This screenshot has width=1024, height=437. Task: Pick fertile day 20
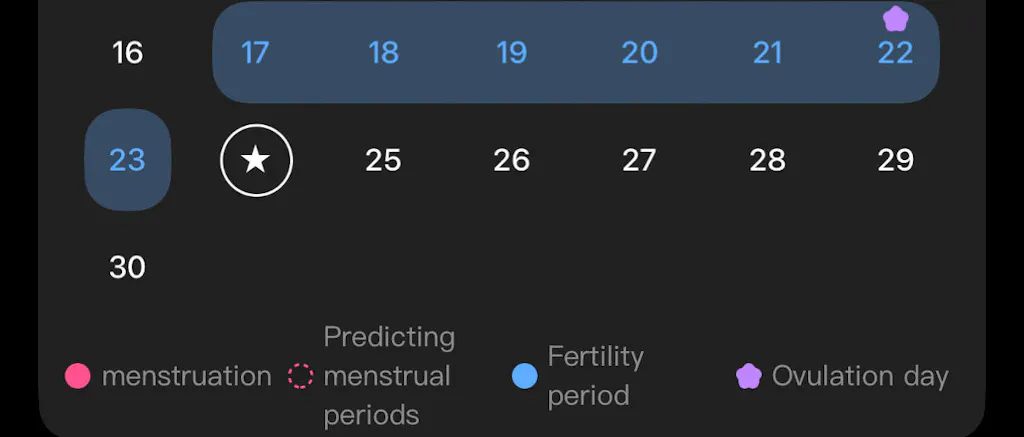pyautogui.click(x=640, y=52)
